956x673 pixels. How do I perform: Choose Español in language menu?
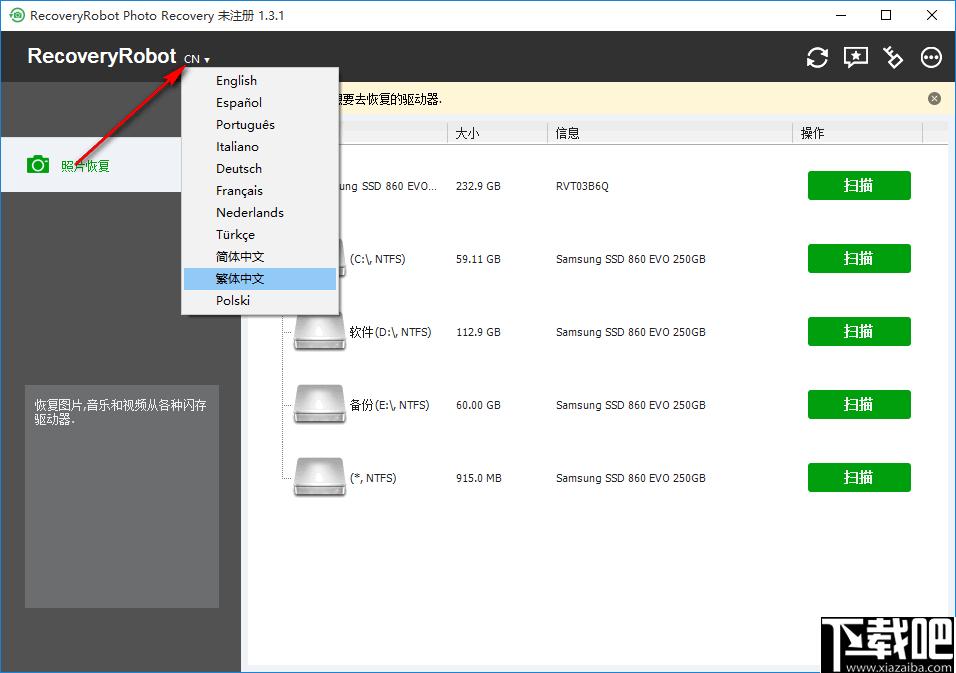pyautogui.click(x=260, y=102)
